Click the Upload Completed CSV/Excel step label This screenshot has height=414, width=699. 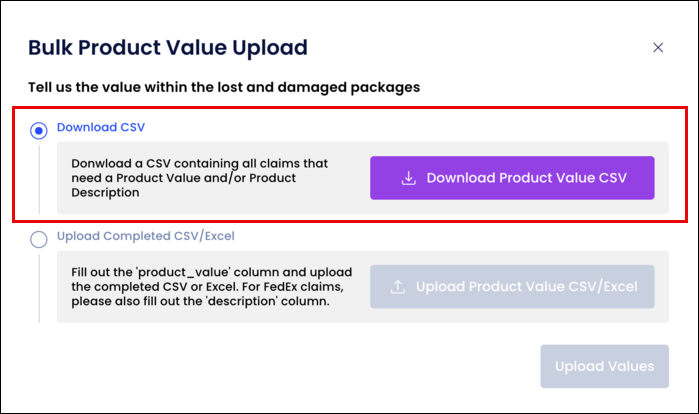[145, 236]
